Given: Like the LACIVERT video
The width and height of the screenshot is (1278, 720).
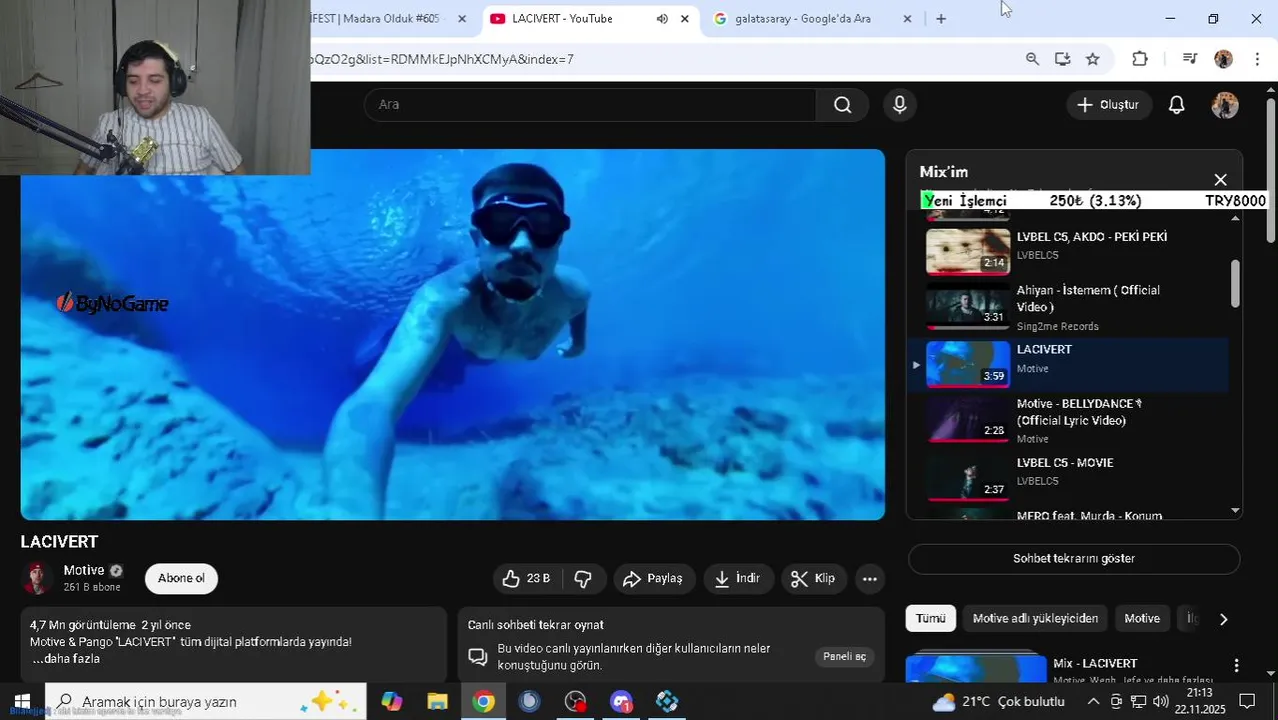Looking at the screenshot, I should tap(527, 579).
